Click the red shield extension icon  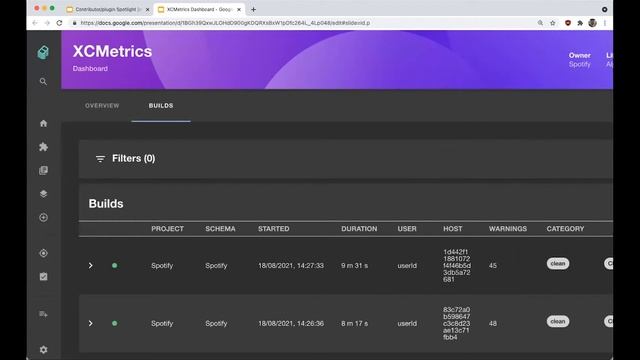pyautogui.click(x=568, y=23)
